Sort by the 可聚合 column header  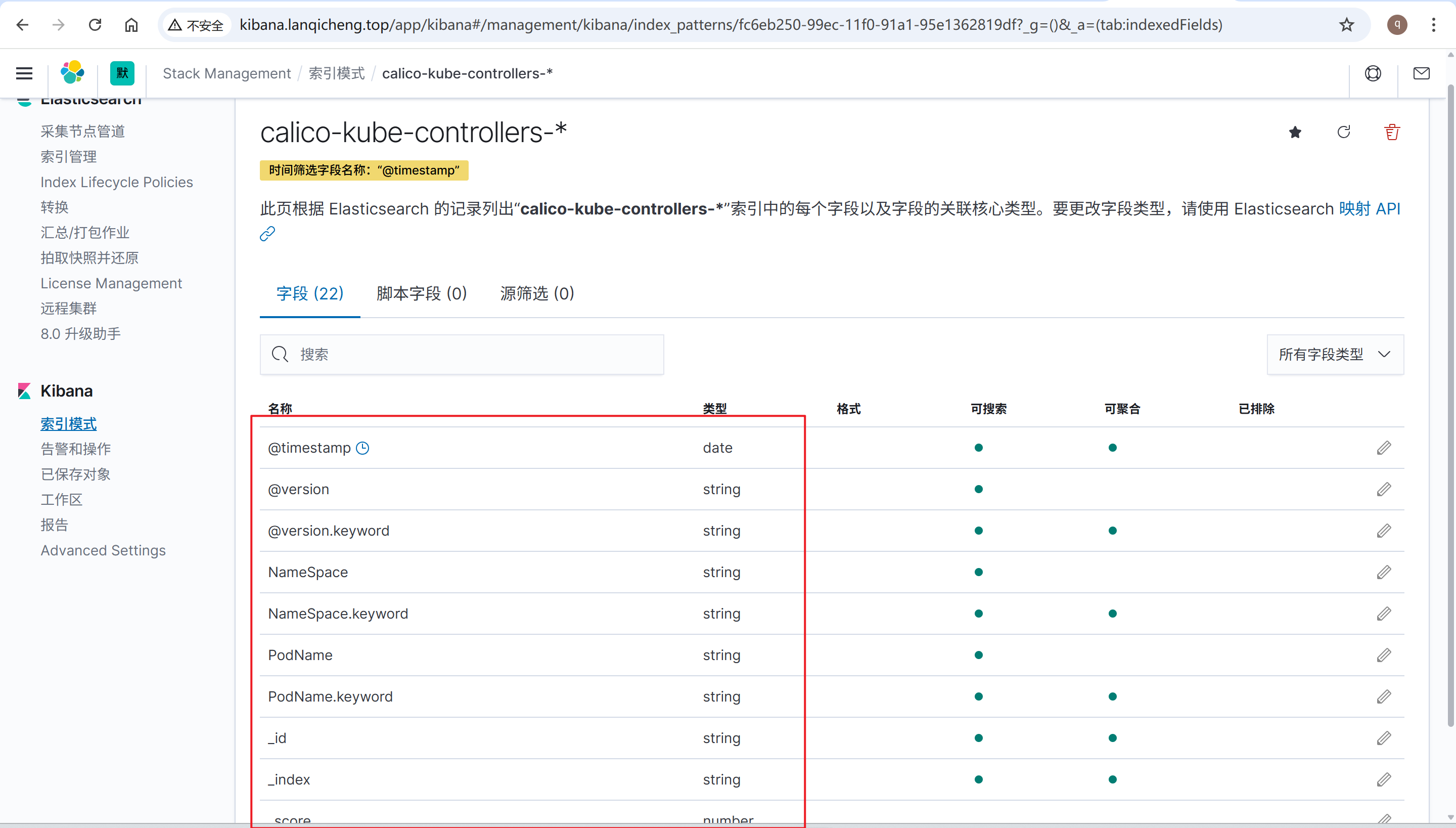1122,409
